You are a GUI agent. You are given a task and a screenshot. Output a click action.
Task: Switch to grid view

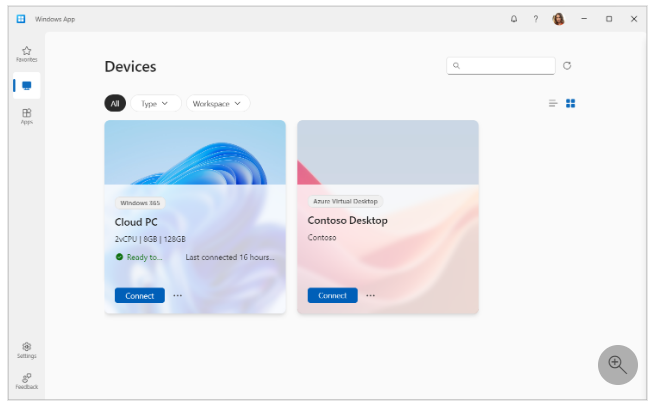click(571, 103)
